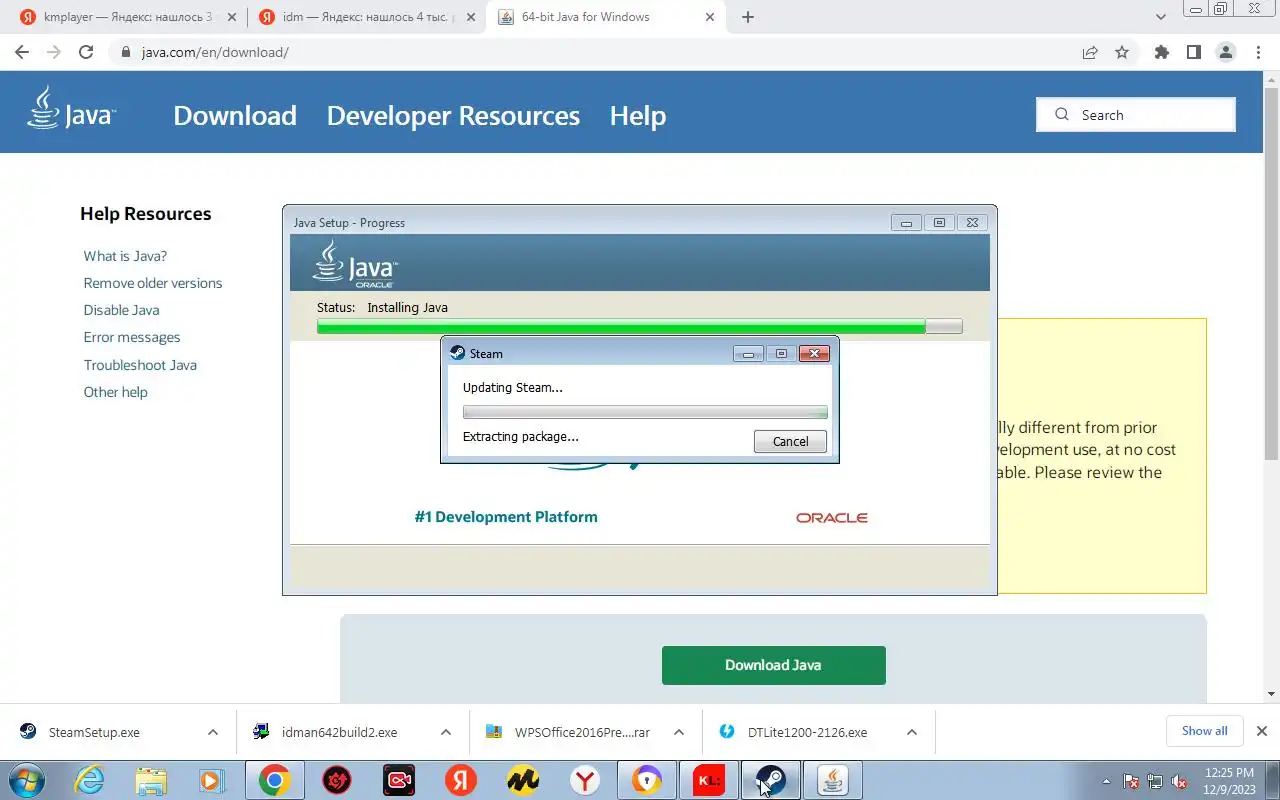
Task: Open the media player taskbar icon
Action: (x=211, y=781)
